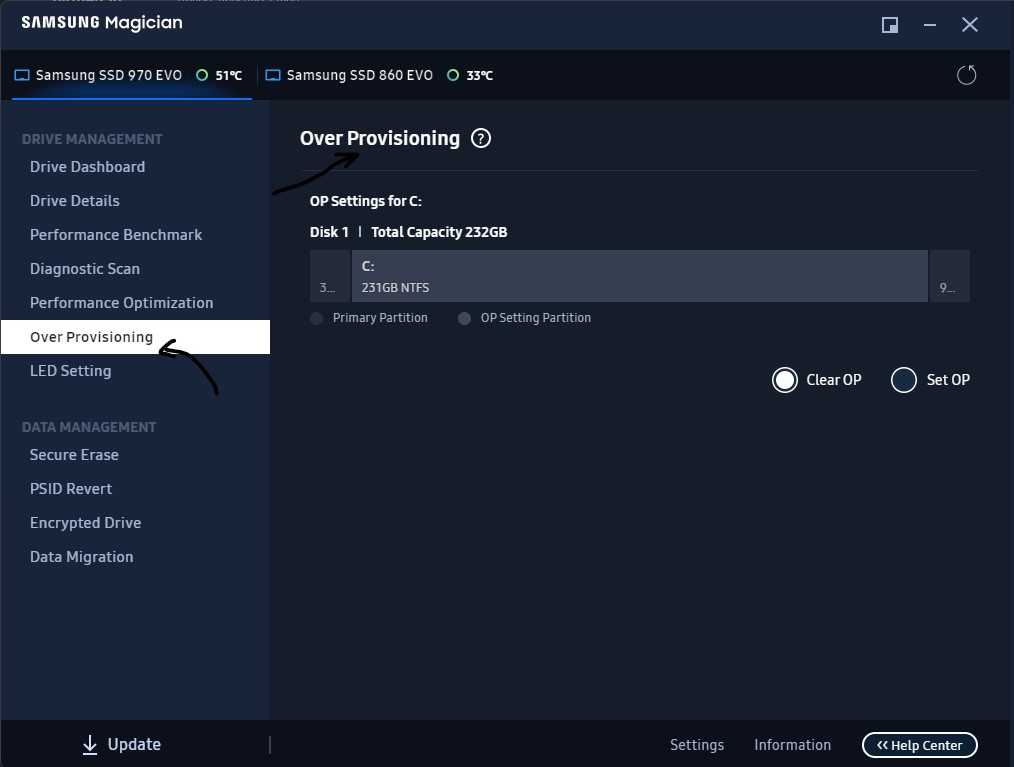Open Information from bottom bar
Viewport: 1014px width, 767px height.
(792, 745)
